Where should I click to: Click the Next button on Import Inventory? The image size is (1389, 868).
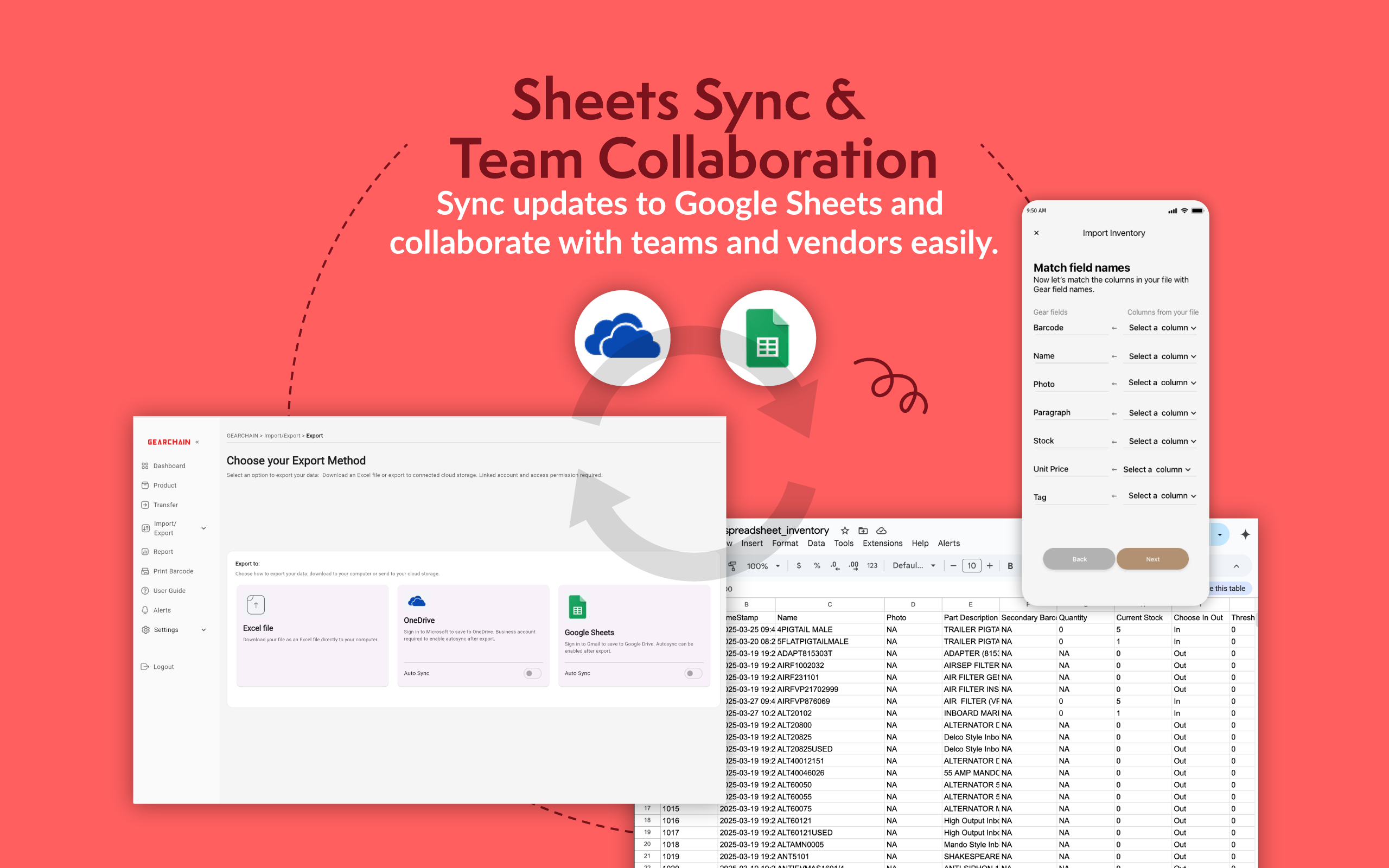pos(1152,559)
